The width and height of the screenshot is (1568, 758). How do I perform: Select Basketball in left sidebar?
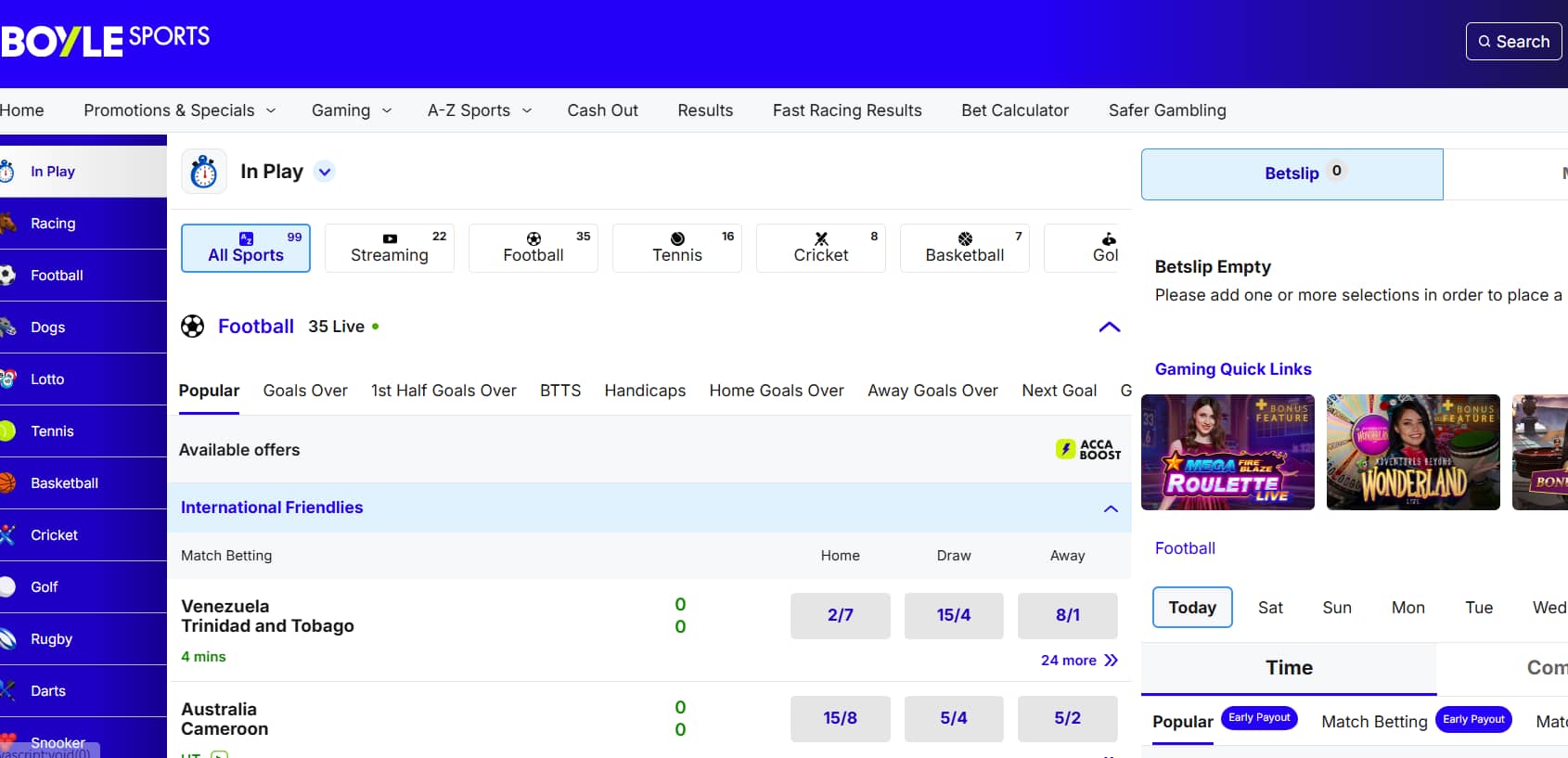pos(84,483)
